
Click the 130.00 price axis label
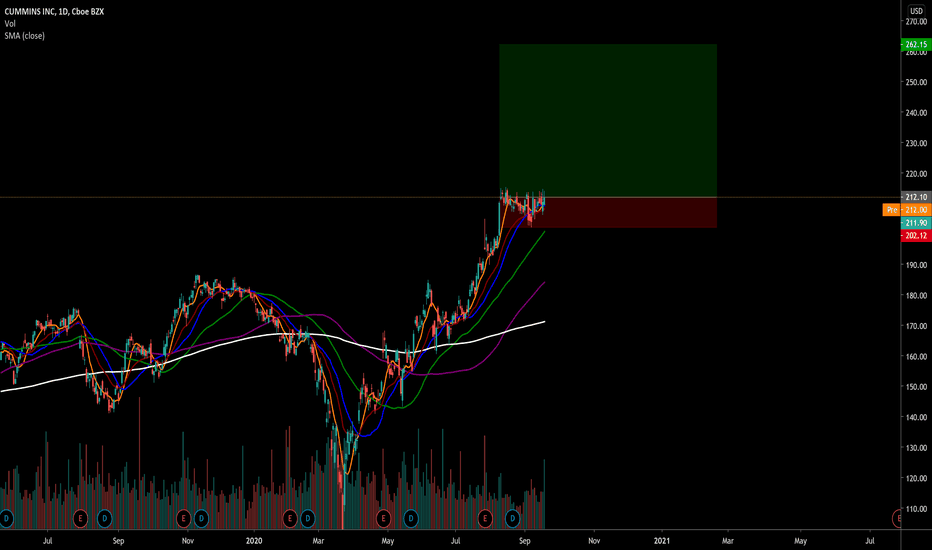[916, 448]
